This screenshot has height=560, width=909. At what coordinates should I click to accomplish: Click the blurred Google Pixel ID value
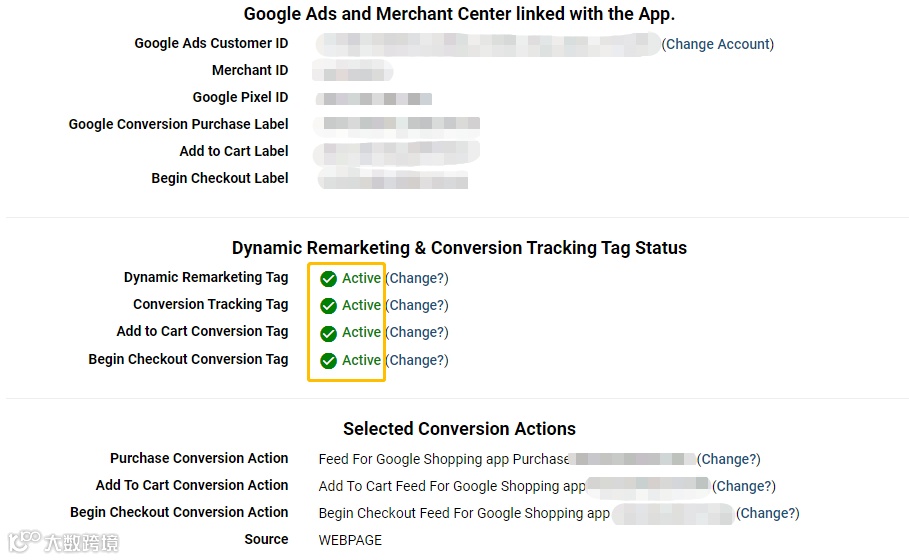pyautogui.click(x=374, y=98)
